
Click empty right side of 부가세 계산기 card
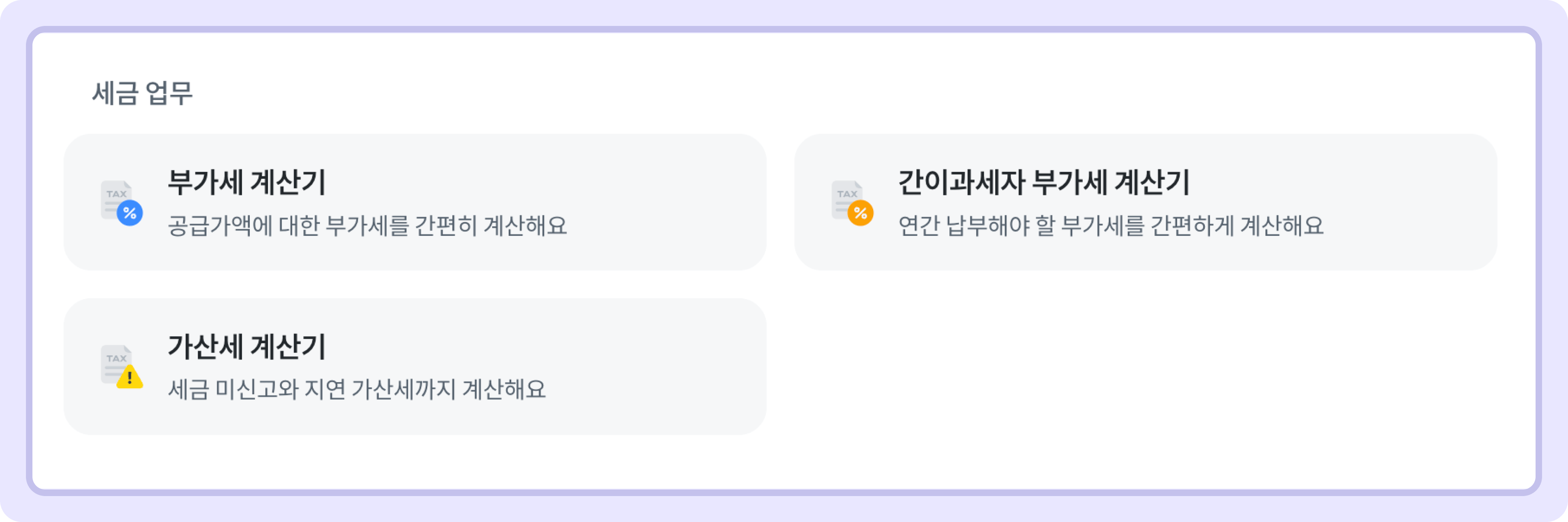tap(670, 202)
